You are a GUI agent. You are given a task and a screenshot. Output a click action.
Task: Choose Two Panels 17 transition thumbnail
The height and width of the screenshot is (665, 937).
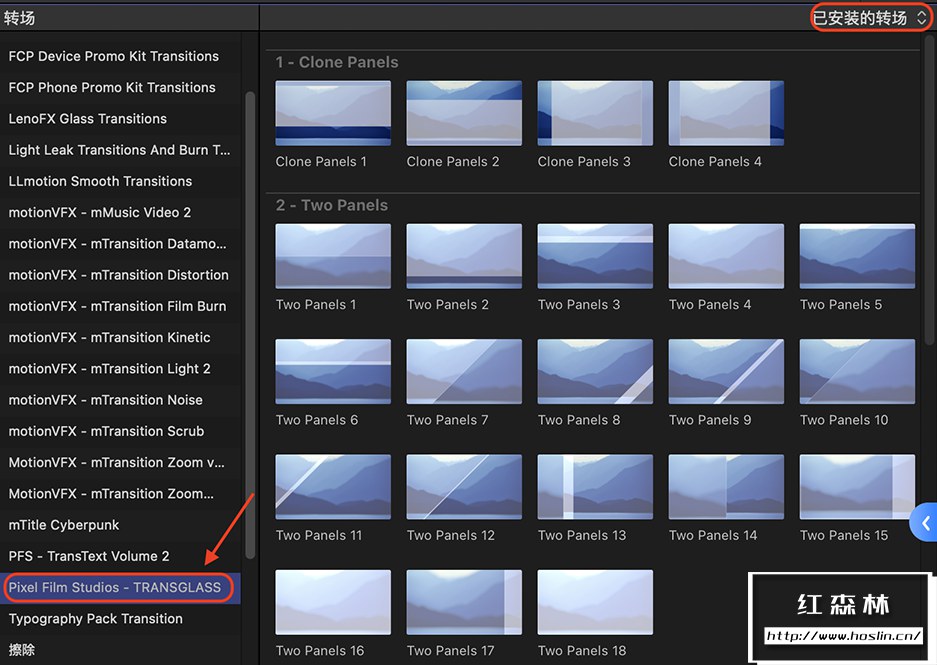464,602
